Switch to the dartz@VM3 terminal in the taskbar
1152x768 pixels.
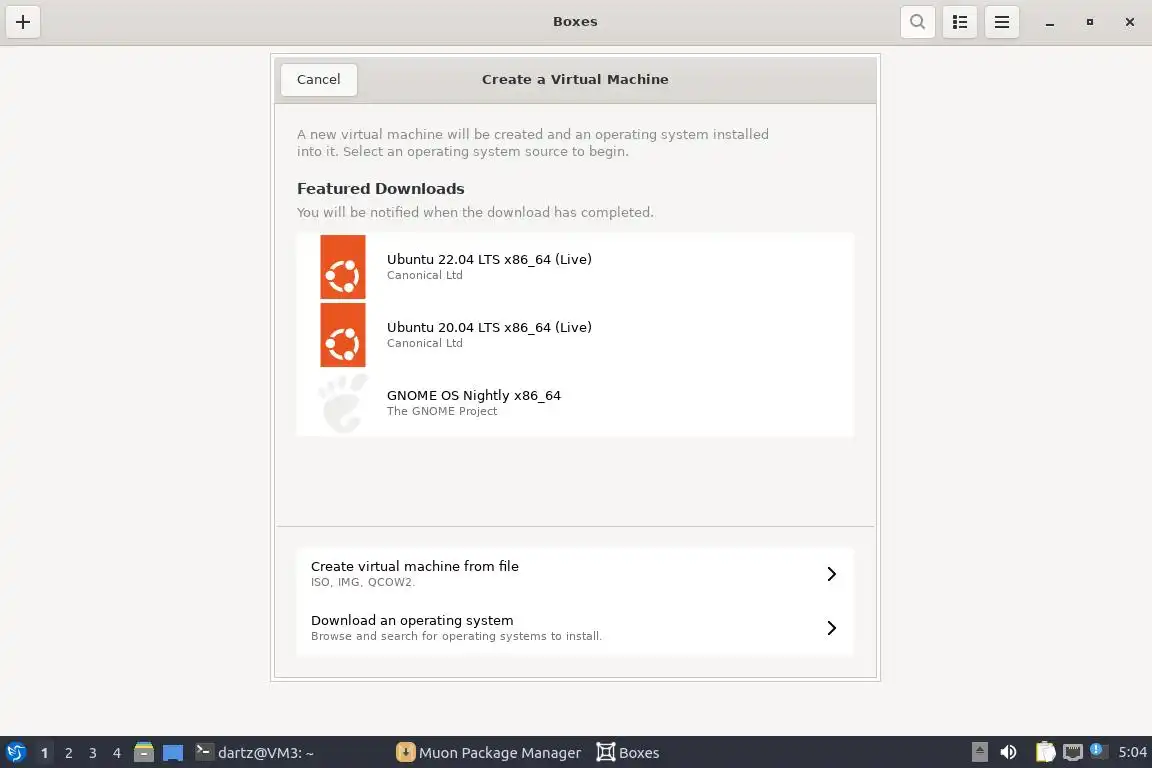pyautogui.click(x=255, y=753)
